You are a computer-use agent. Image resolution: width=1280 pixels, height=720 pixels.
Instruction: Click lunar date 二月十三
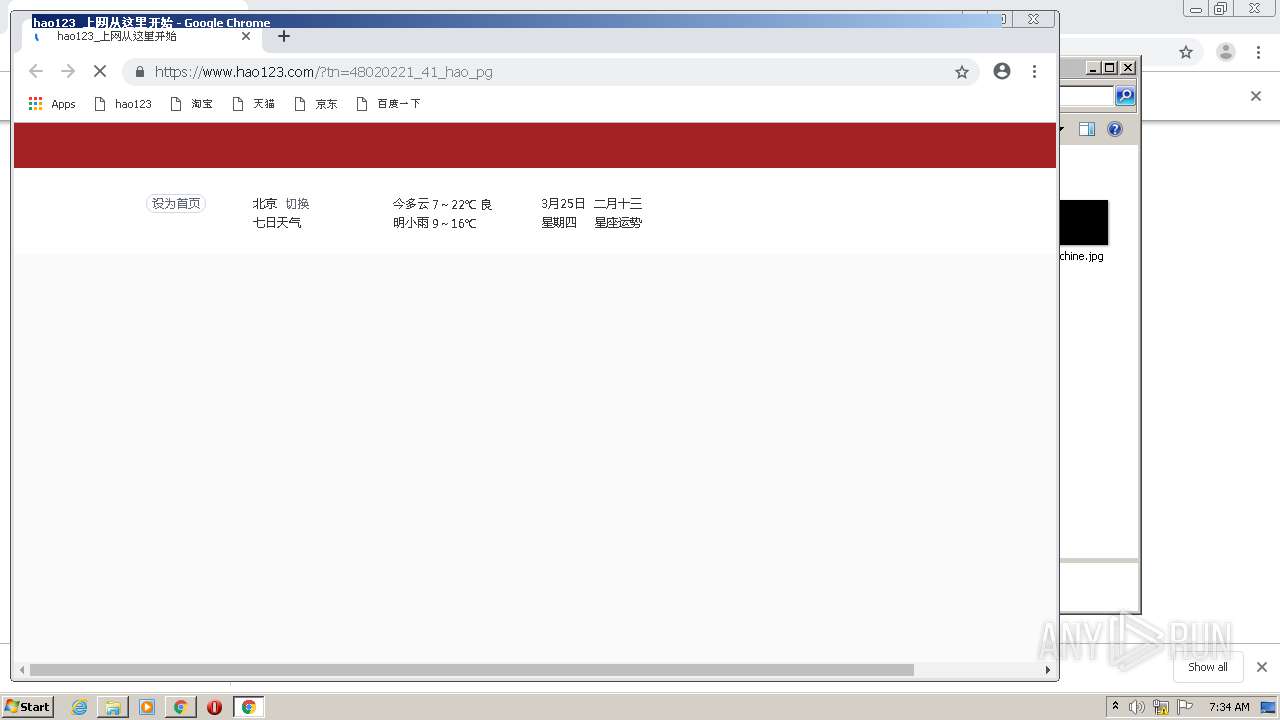[618, 204]
